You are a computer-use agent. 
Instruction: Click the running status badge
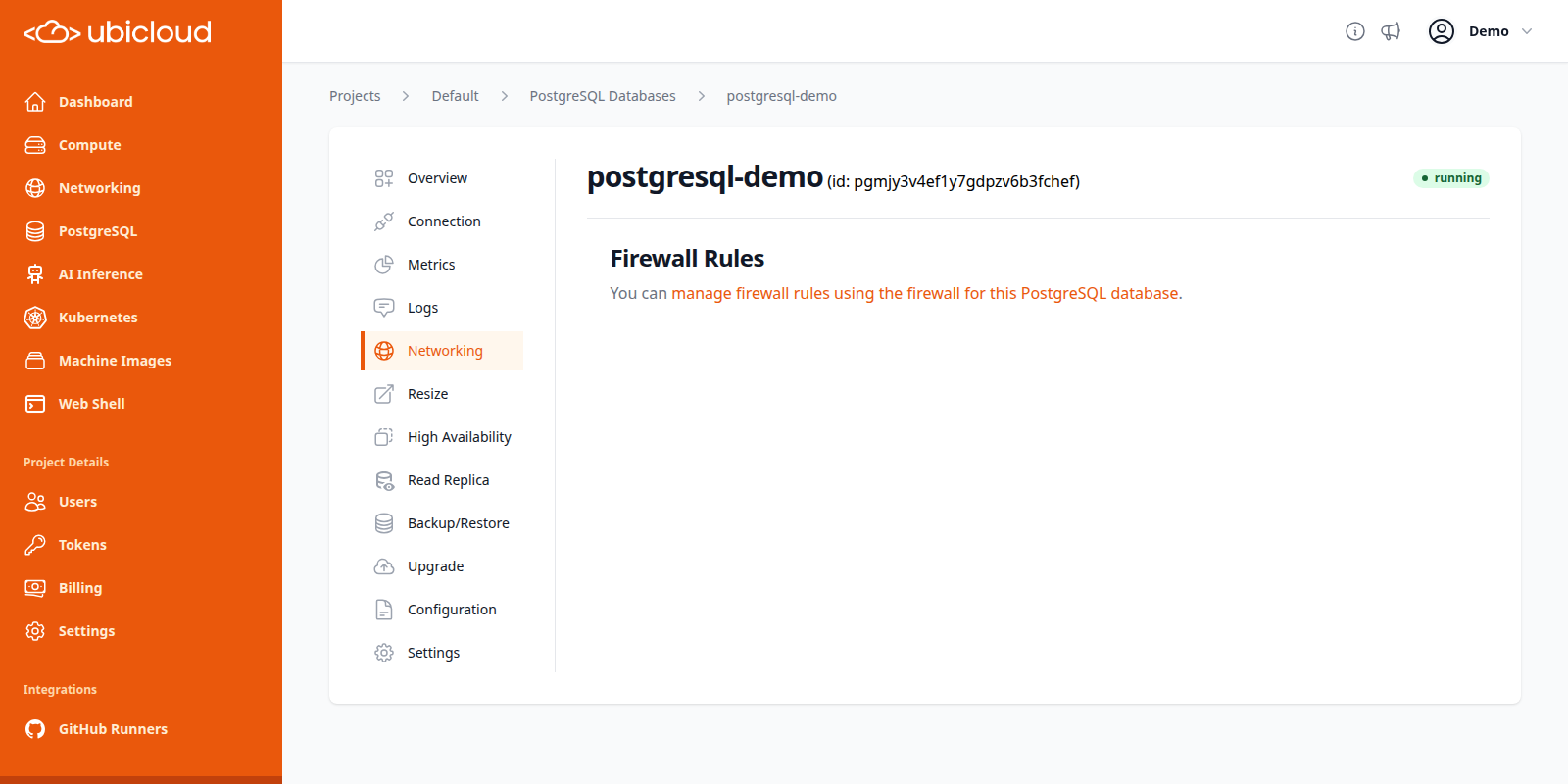(x=1451, y=178)
